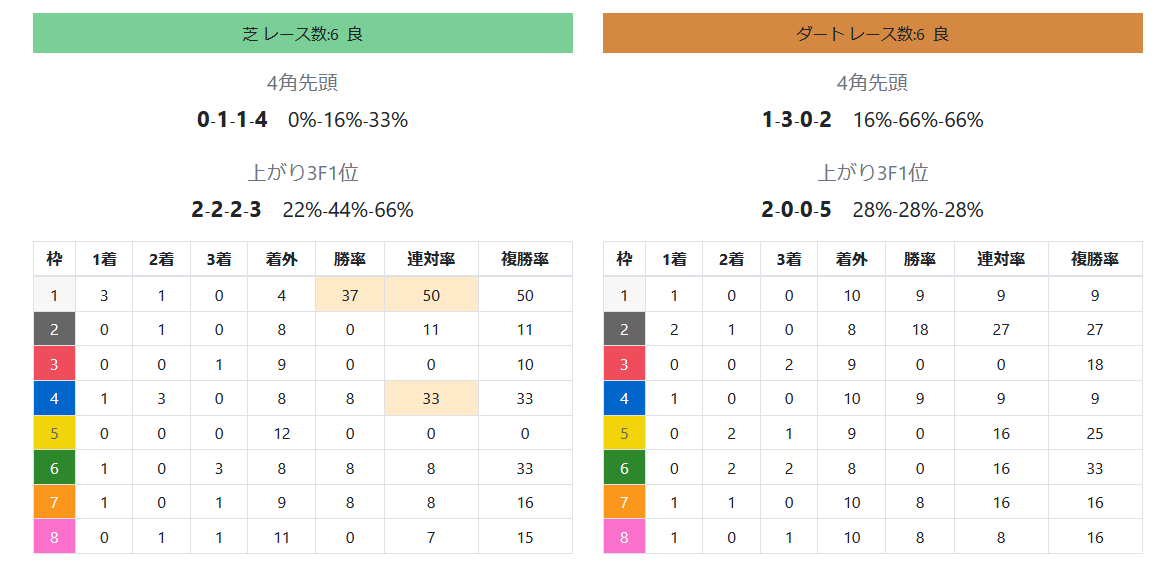This screenshot has height=571, width=1159.
Task: Click the 着外 column header in turf table
Action: (281, 259)
